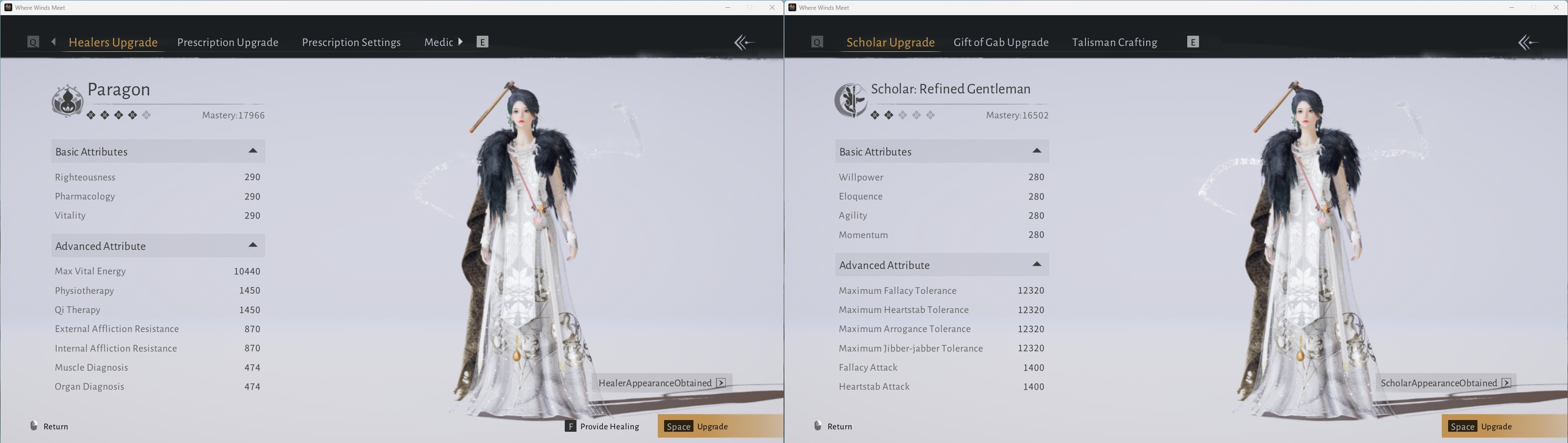The width and height of the screenshot is (1568, 443).
Task: Click the right arrow after Medic tab
Action: [461, 42]
